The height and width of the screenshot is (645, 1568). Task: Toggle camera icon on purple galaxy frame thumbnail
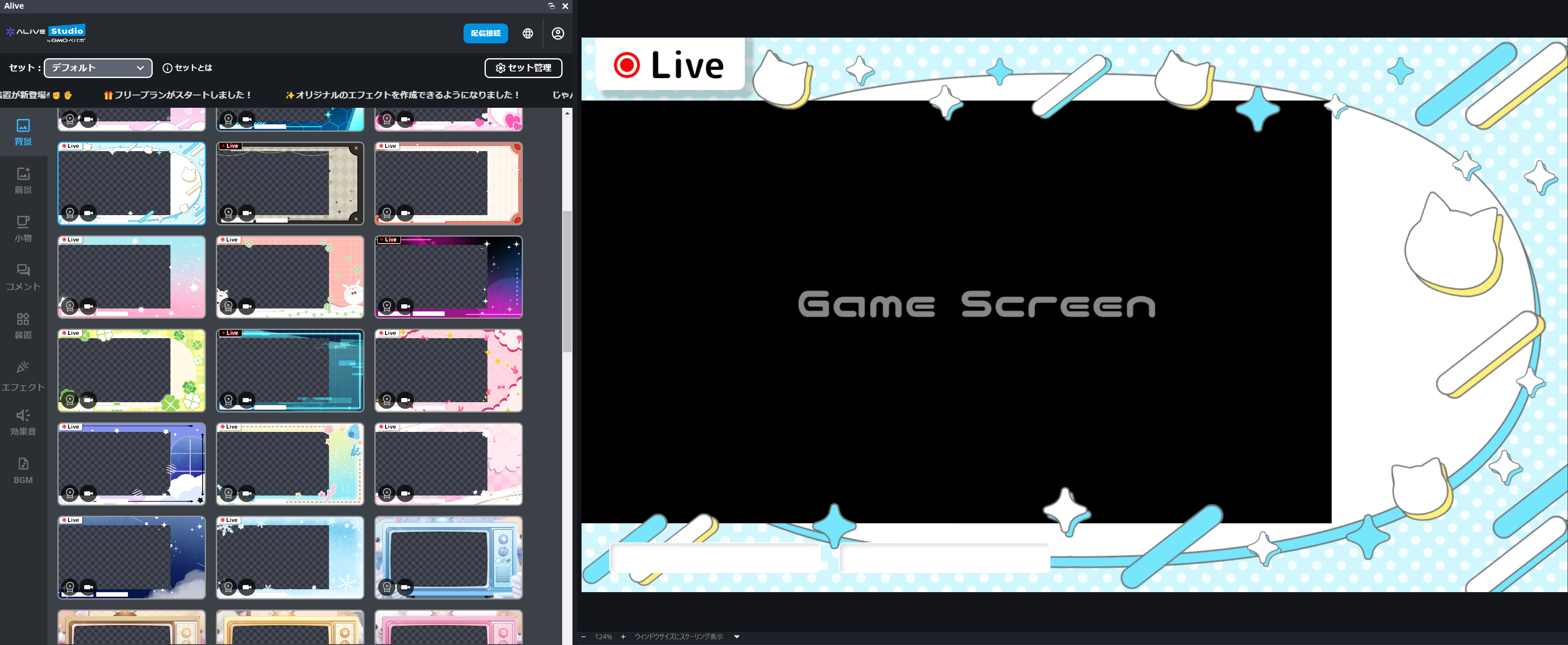pyautogui.click(x=405, y=306)
